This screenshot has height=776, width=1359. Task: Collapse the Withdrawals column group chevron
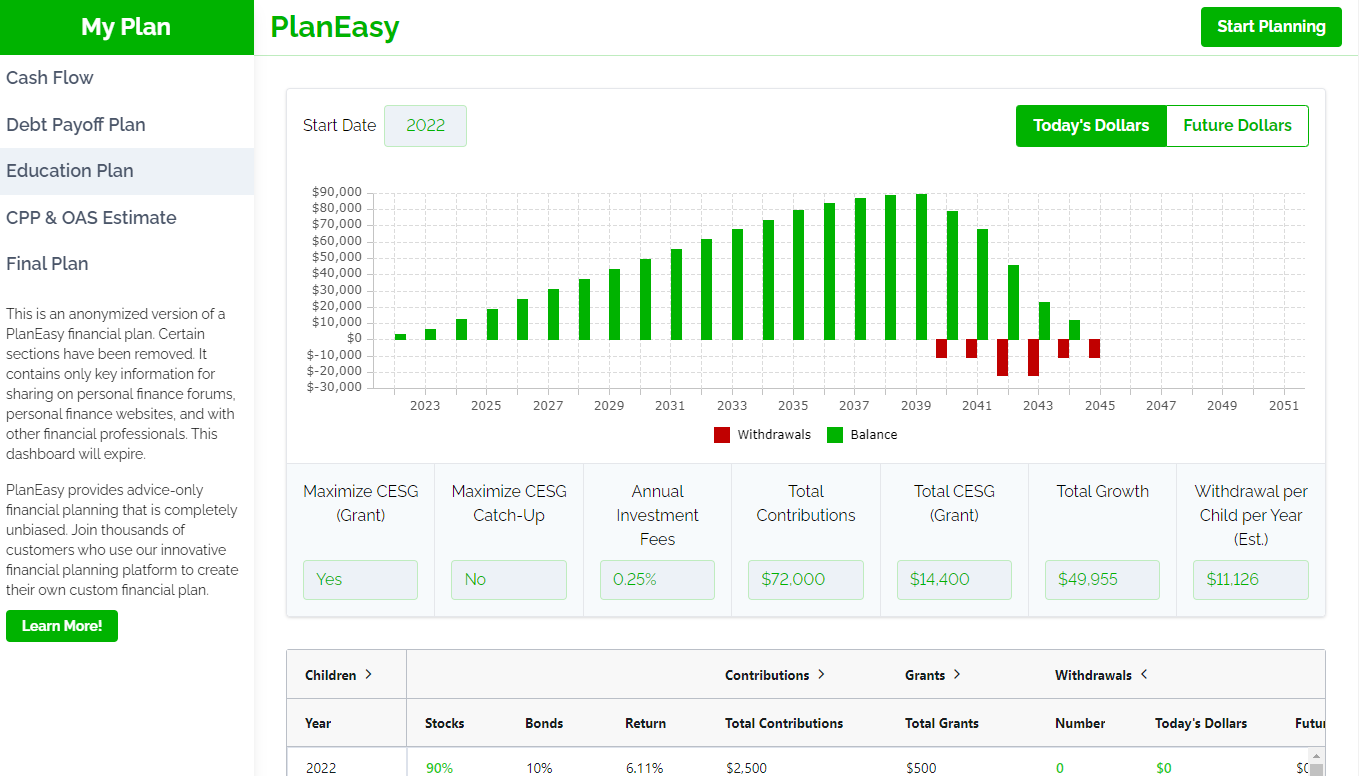[1144, 675]
